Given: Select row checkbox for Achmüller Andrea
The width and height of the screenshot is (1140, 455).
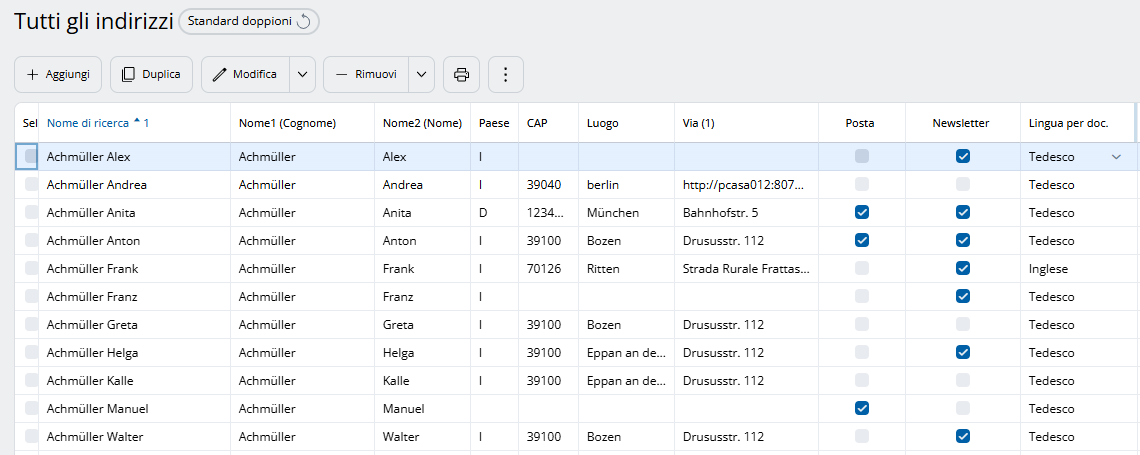Looking at the screenshot, I should coord(31,185).
